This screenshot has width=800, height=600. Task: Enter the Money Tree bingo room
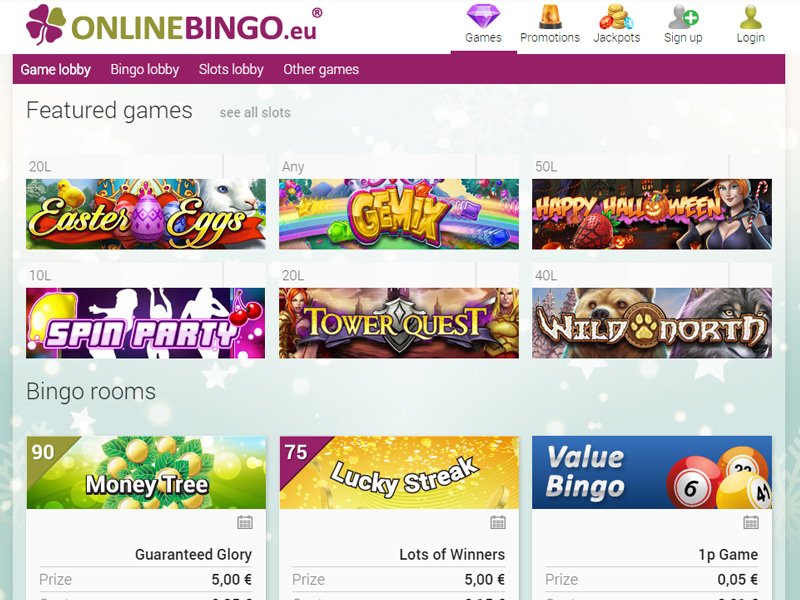coord(146,472)
